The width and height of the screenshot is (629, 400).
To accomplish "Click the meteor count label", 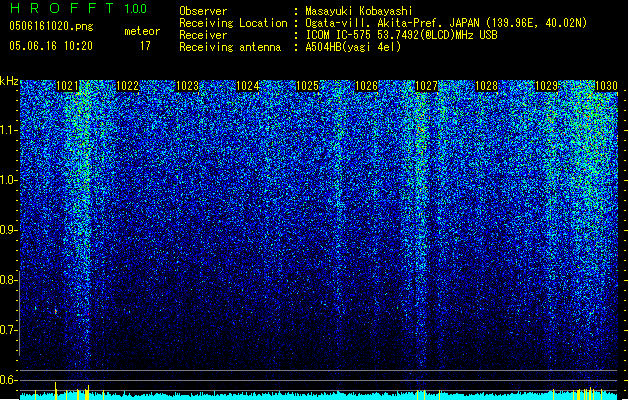I will (x=142, y=31).
